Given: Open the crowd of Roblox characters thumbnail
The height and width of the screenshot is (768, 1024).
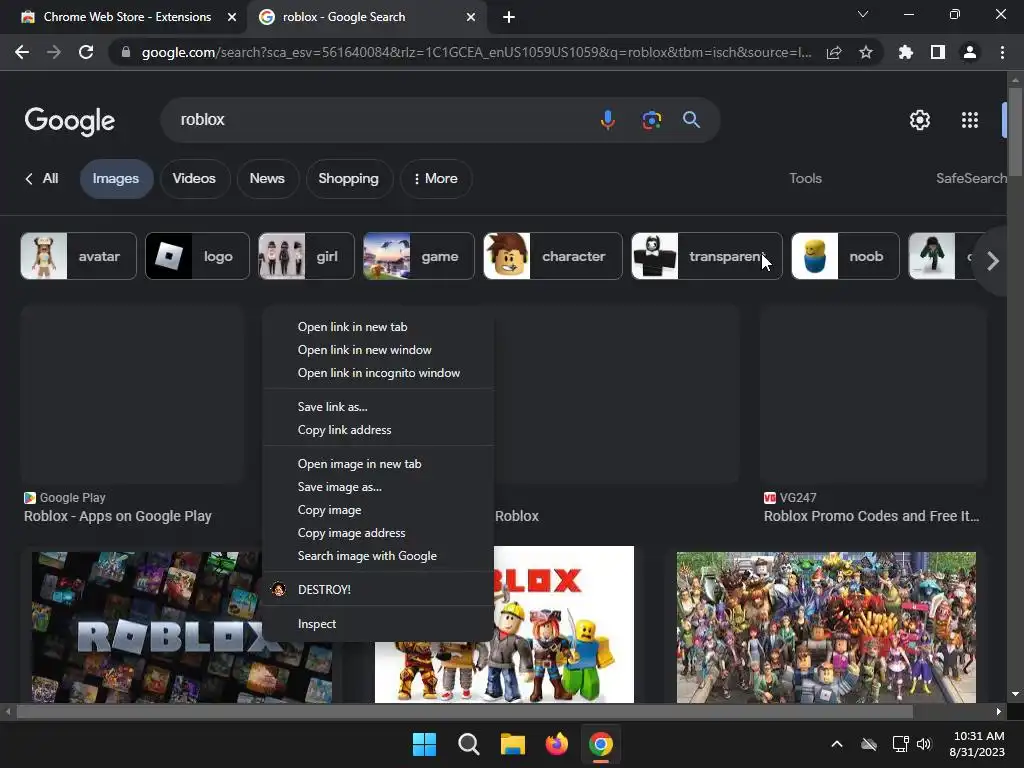Looking at the screenshot, I should click(x=826, y=627).
